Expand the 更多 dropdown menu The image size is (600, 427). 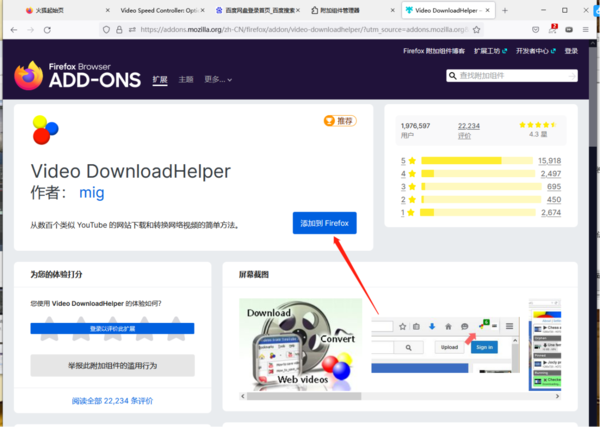point(219,79)
